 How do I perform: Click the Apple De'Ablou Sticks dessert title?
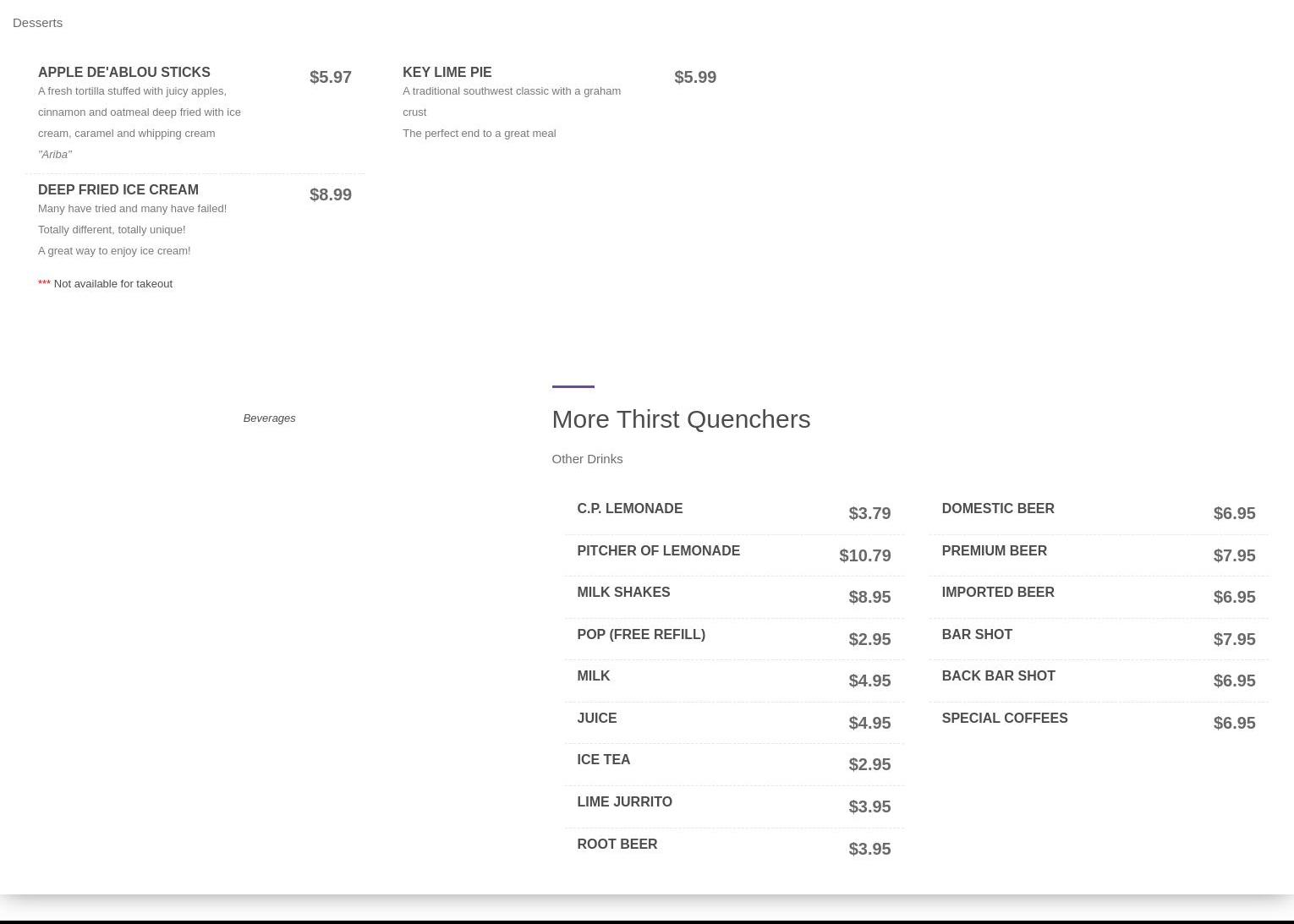click(123, 73)
